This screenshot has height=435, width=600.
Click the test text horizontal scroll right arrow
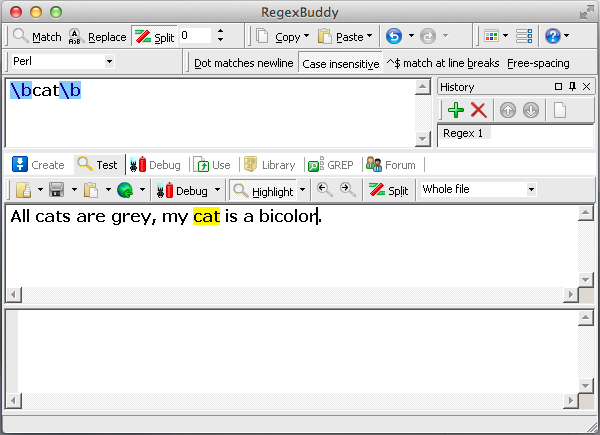tap(571, 294)
